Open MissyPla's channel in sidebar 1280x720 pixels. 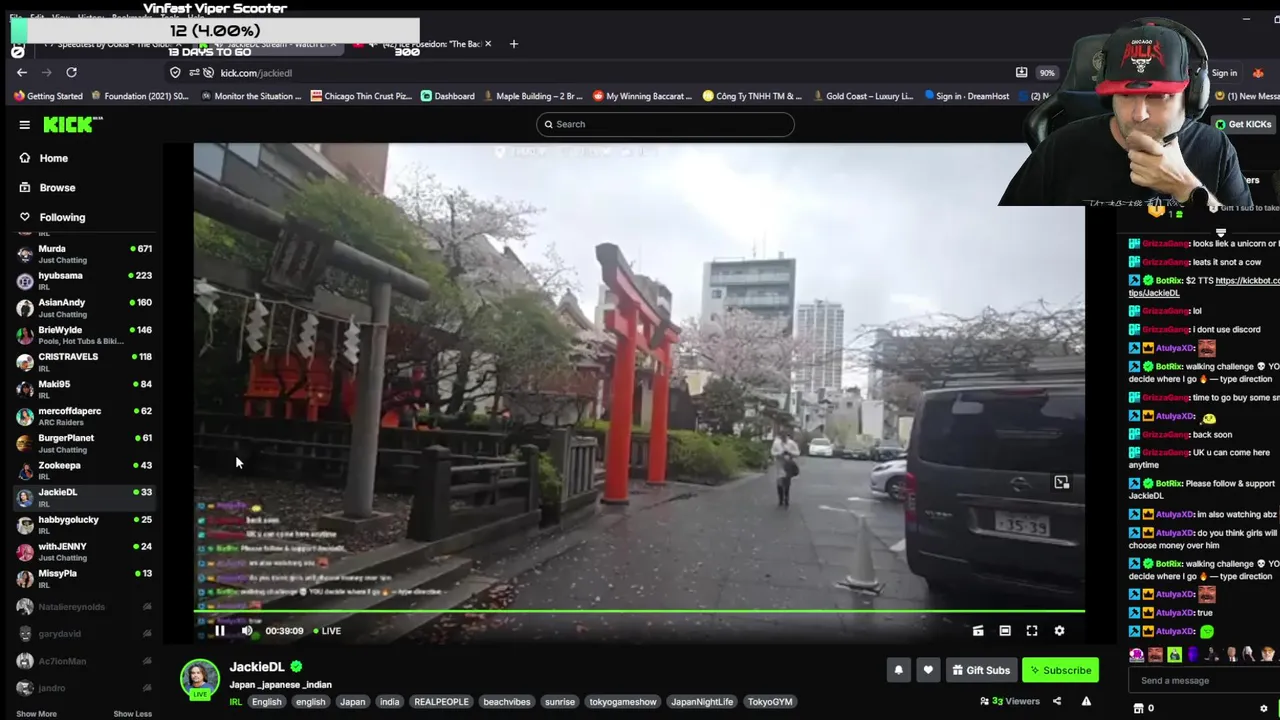click(84, 578)
